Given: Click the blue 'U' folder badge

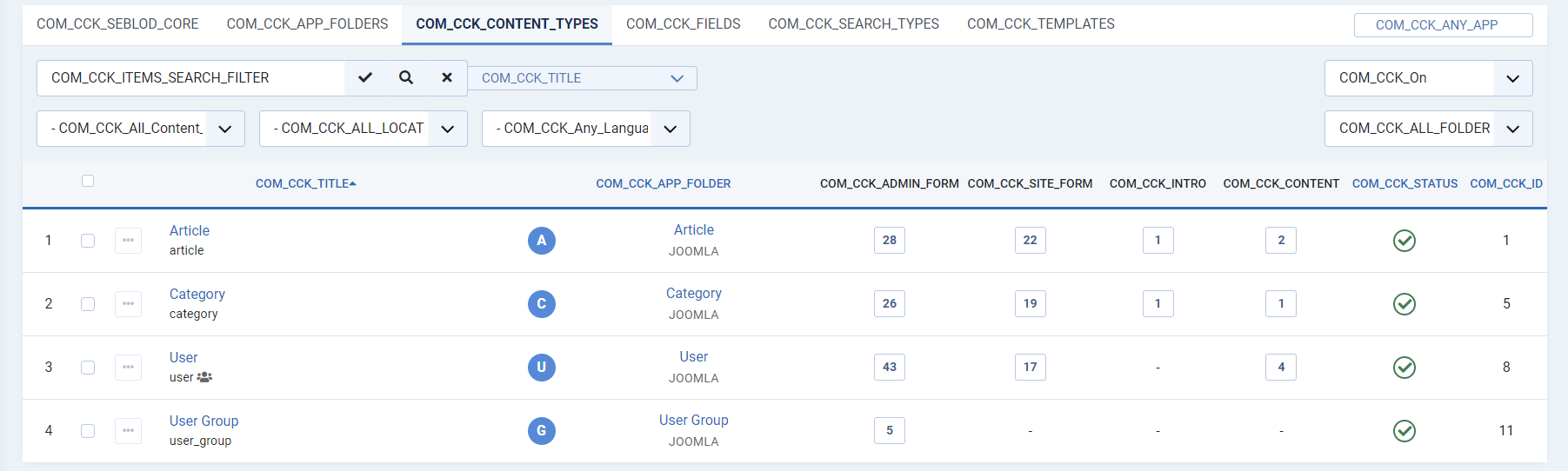Looking at the screenshot, I should pyautogui.click(x=541, y=368).
